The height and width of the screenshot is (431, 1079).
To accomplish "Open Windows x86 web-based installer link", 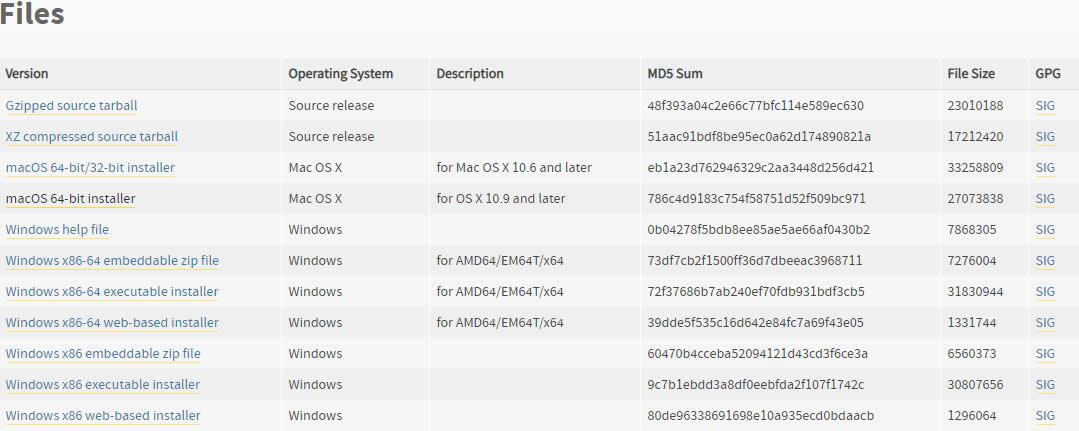I will 103,415.
